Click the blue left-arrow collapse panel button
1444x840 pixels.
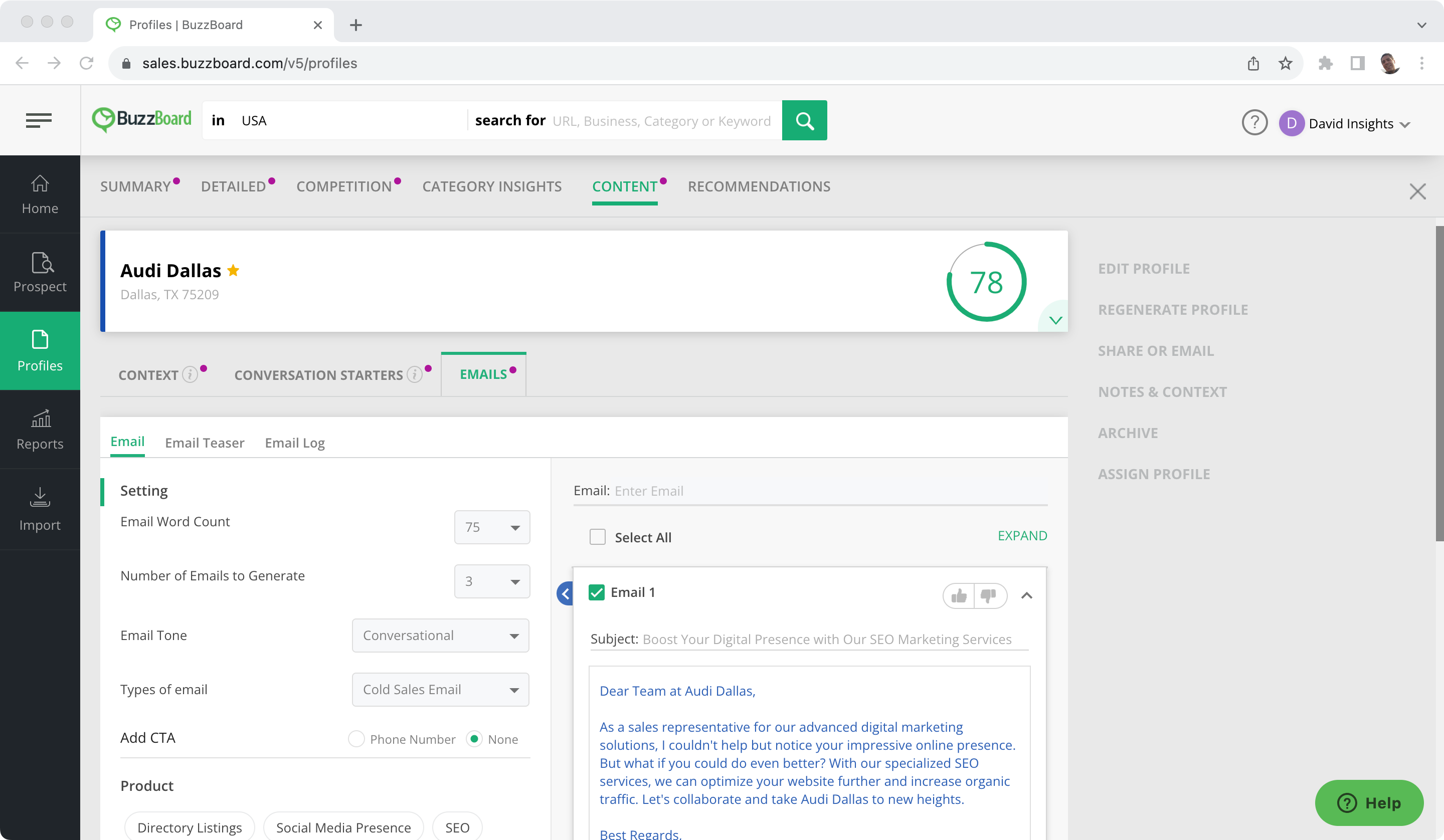coord(565,593)
